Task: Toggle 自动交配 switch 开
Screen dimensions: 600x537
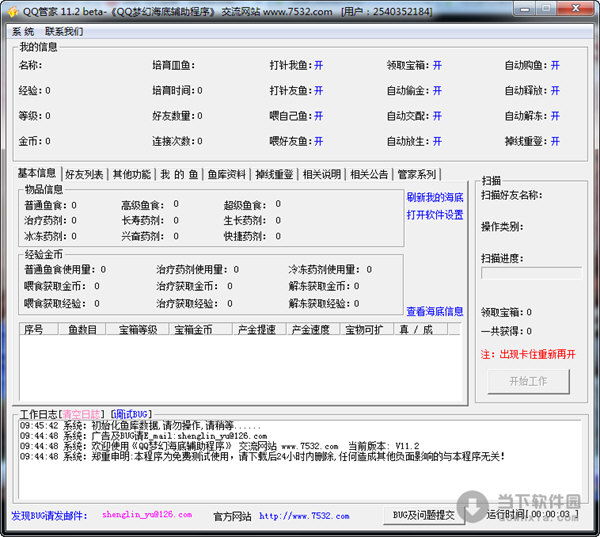Action: (437, 116)
